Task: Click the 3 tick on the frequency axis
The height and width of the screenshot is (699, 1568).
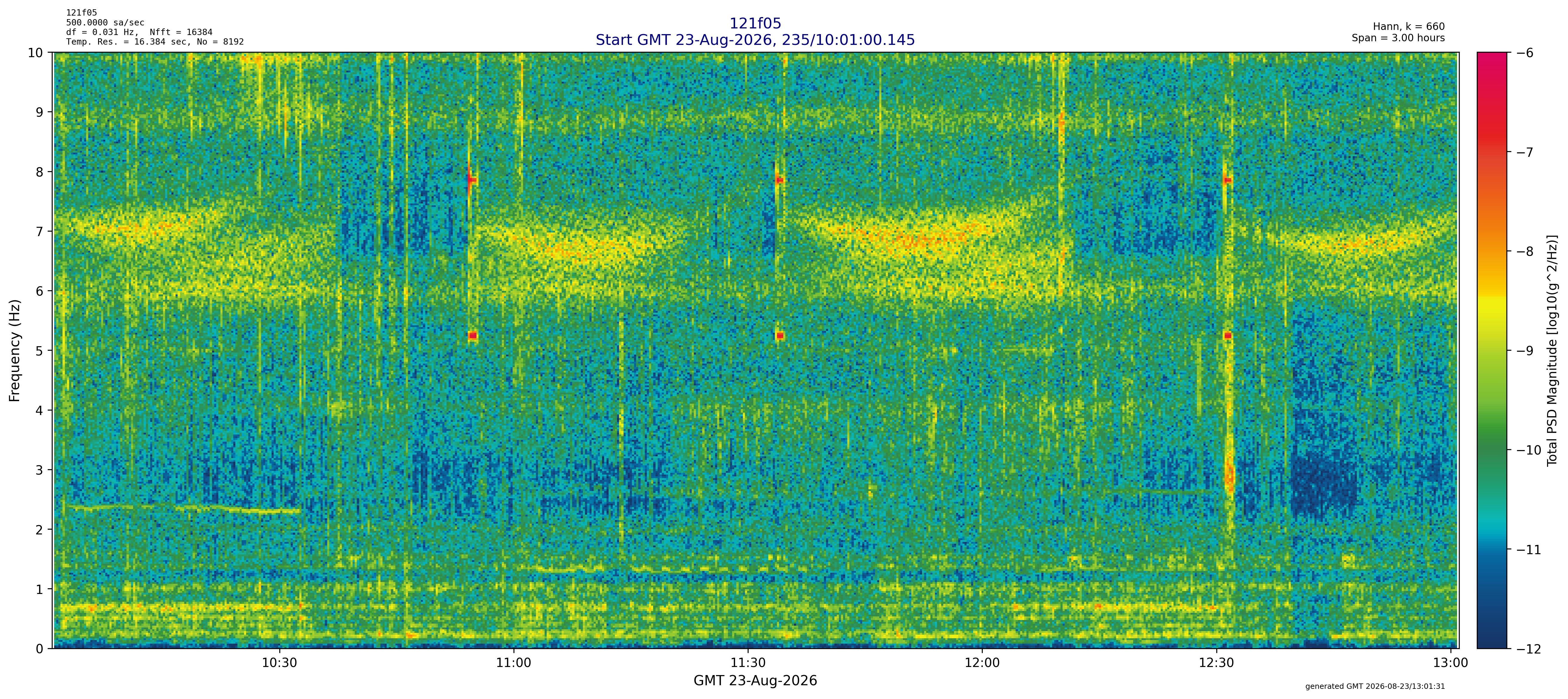Action: [40, 470]
